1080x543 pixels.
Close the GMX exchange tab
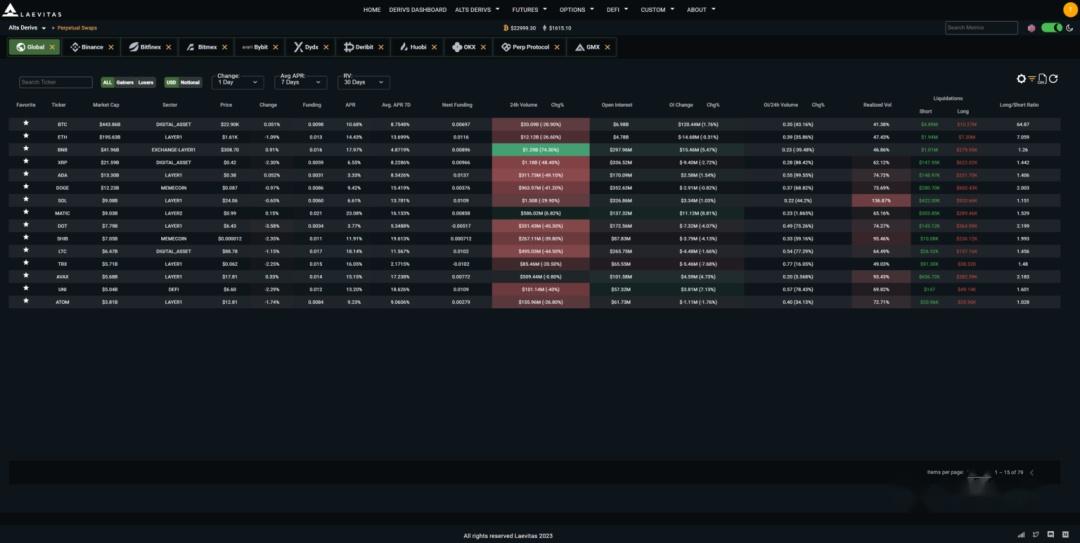tap(607, 48)
